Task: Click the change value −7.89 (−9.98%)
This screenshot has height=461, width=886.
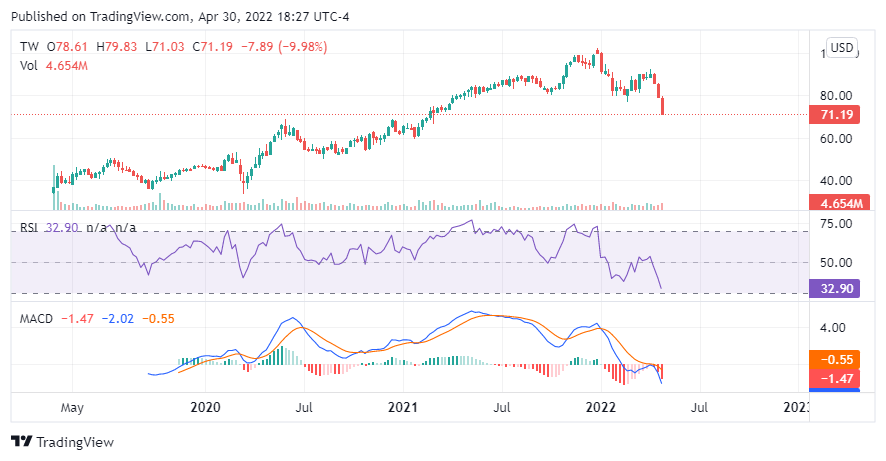Action: 284,47
